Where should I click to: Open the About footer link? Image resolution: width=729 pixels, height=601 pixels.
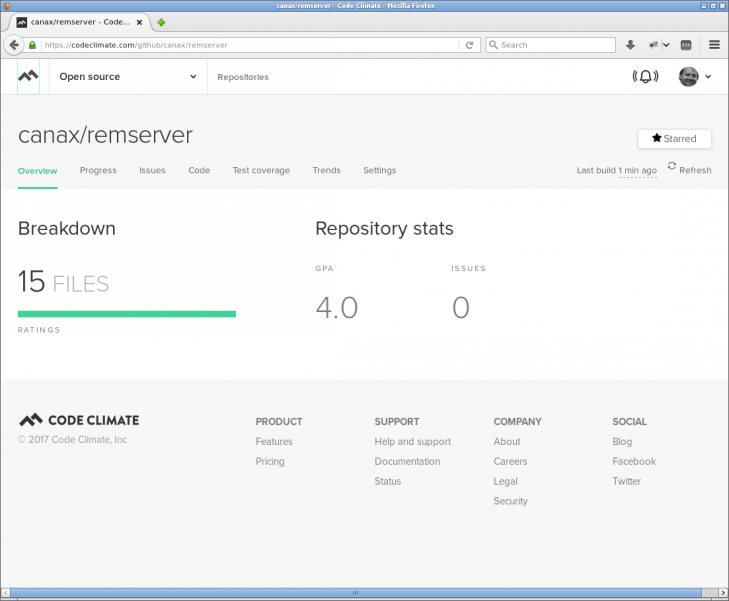coord(507,442)
